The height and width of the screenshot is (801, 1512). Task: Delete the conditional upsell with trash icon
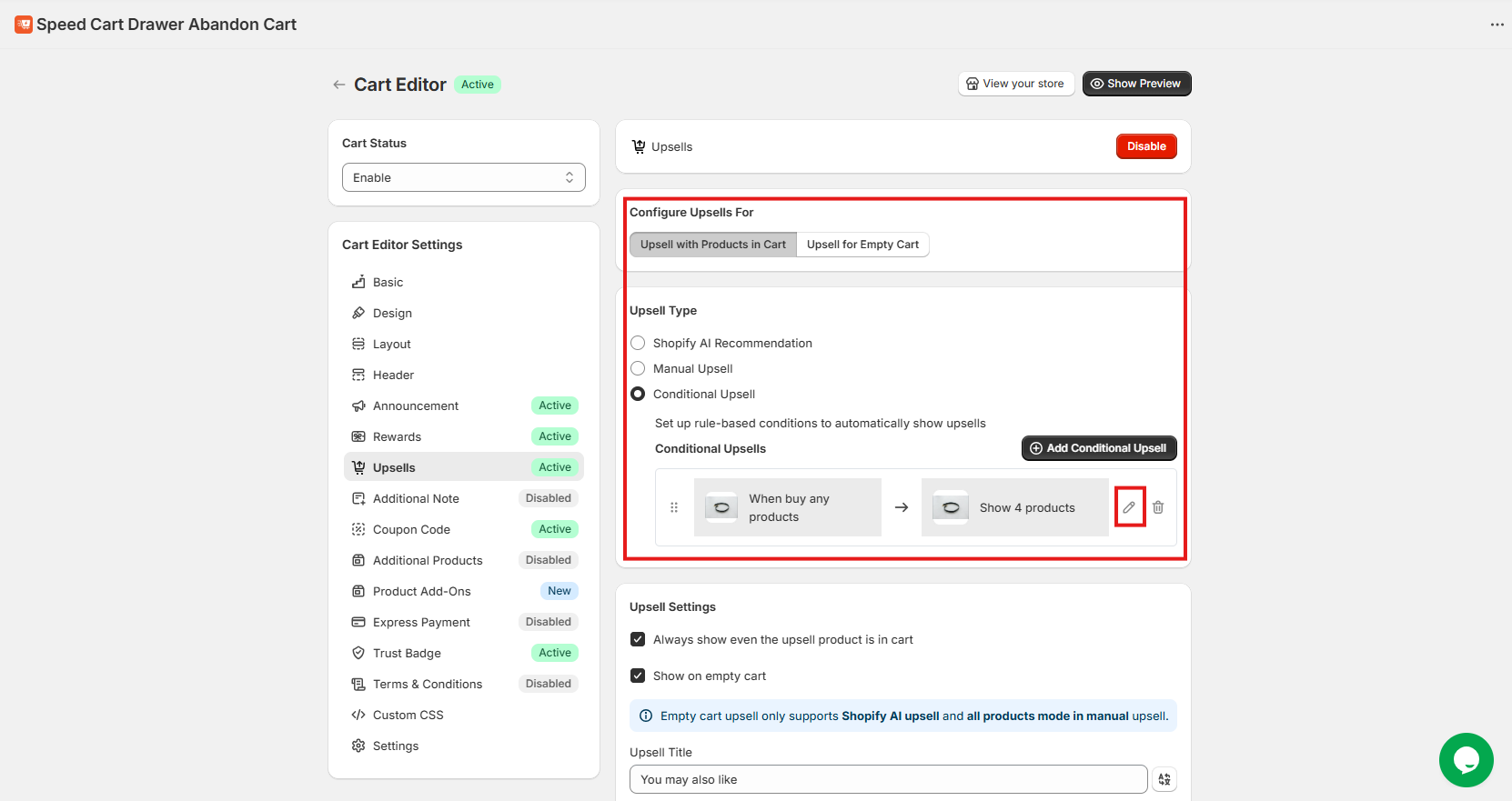pyautogui.click(x=1158, y=507)
